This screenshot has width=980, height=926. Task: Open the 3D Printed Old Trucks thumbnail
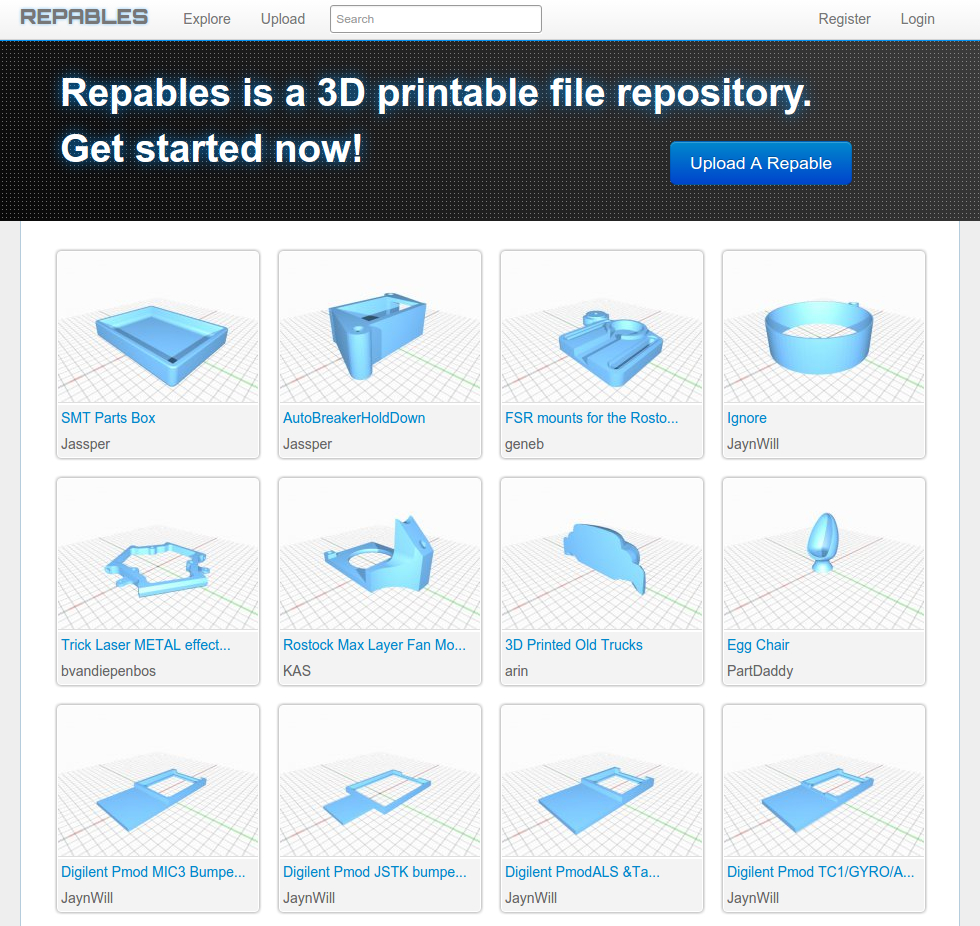click(x=602, y=554)
